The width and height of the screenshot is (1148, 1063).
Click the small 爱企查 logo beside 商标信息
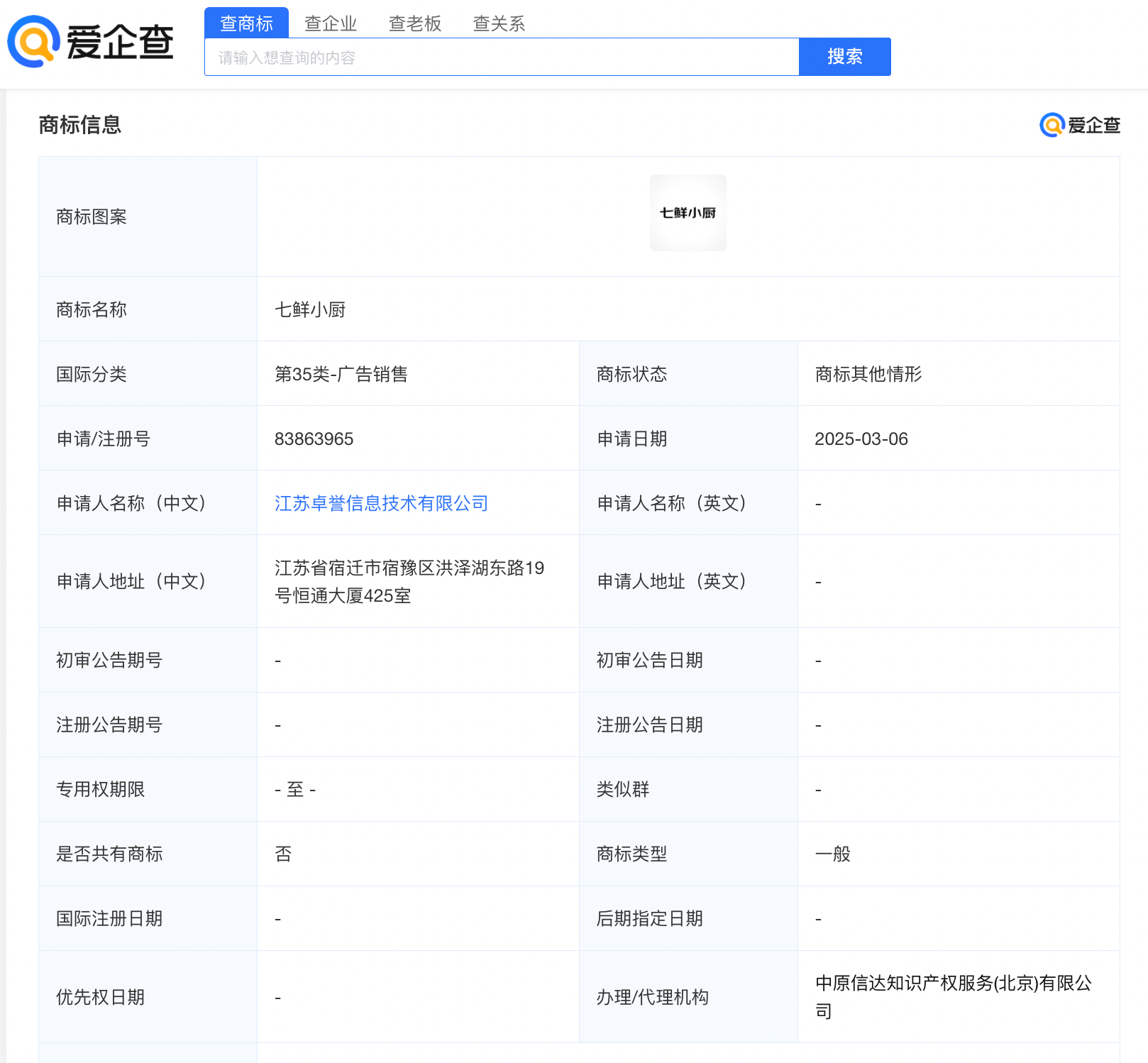coord(1079,126)
